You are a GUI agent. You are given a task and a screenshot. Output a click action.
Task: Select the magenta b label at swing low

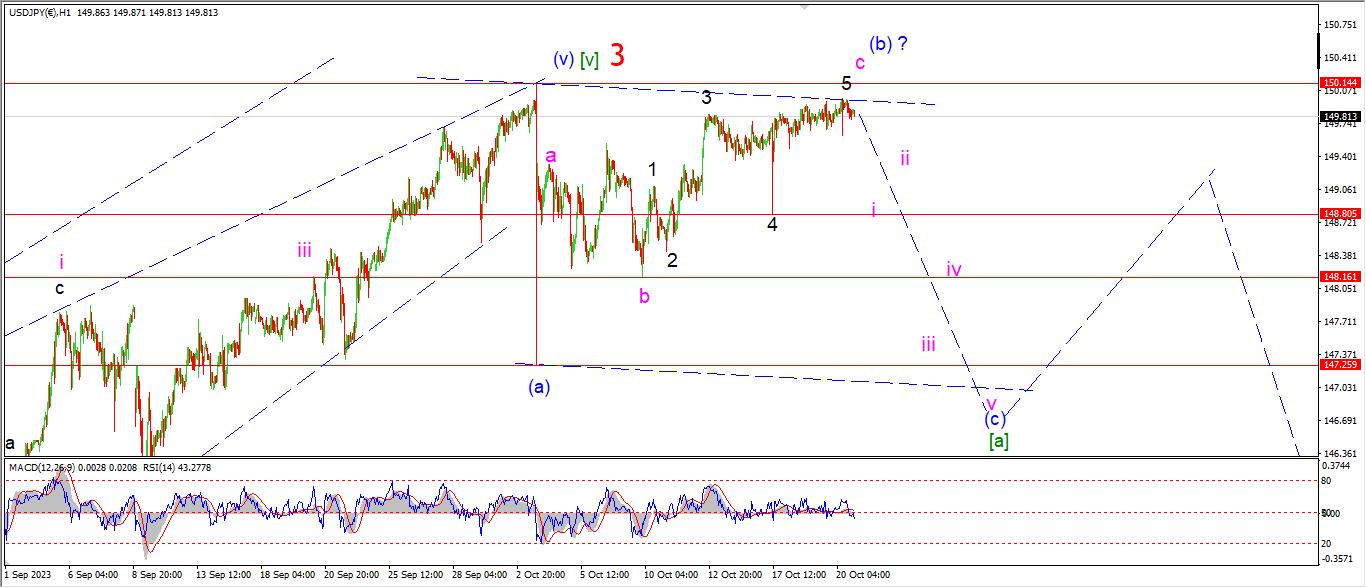(644, 296)
